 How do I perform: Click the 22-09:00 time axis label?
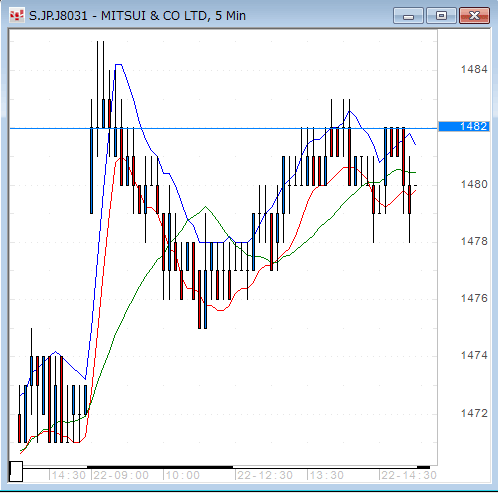pos(121,475)
